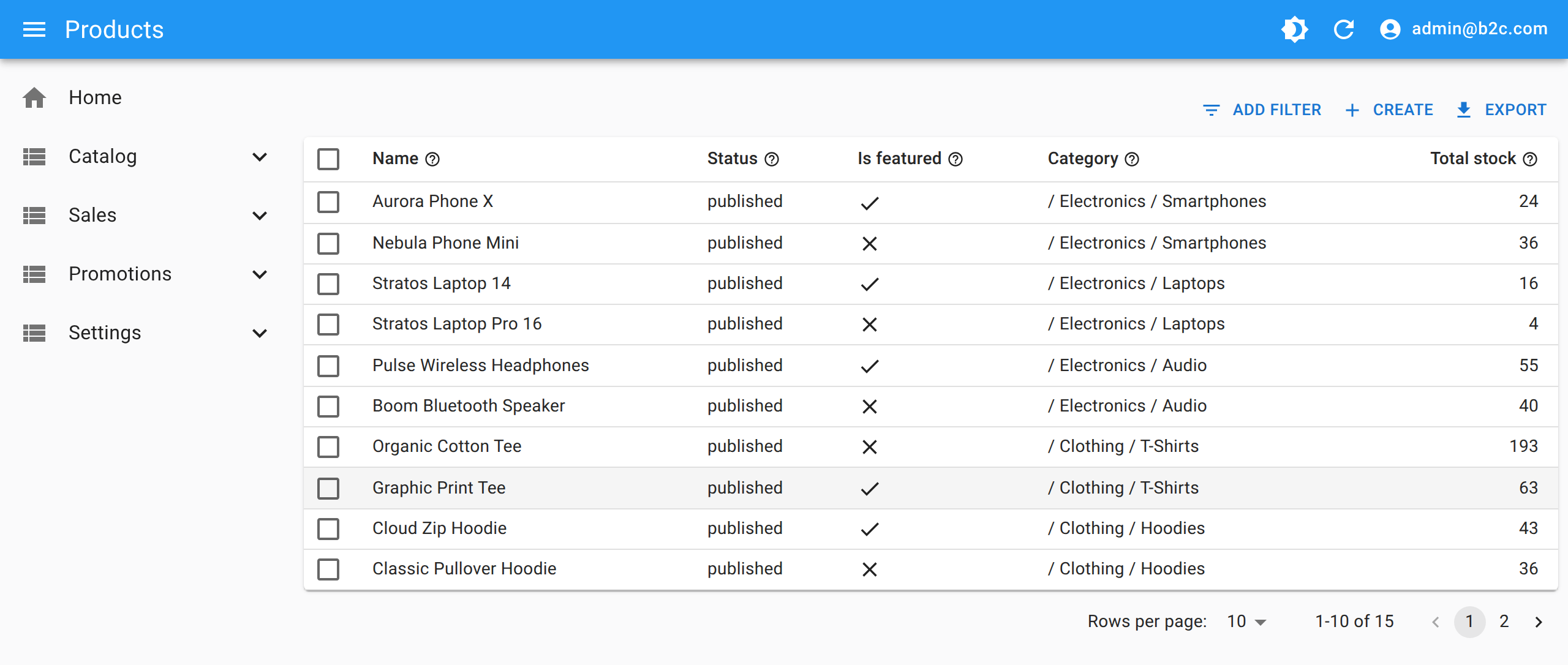Image resolution: width=1568 pixels, height=665 pixels.
Task: Open the Aurora Phone X product name
Action: tap(432, 201)
